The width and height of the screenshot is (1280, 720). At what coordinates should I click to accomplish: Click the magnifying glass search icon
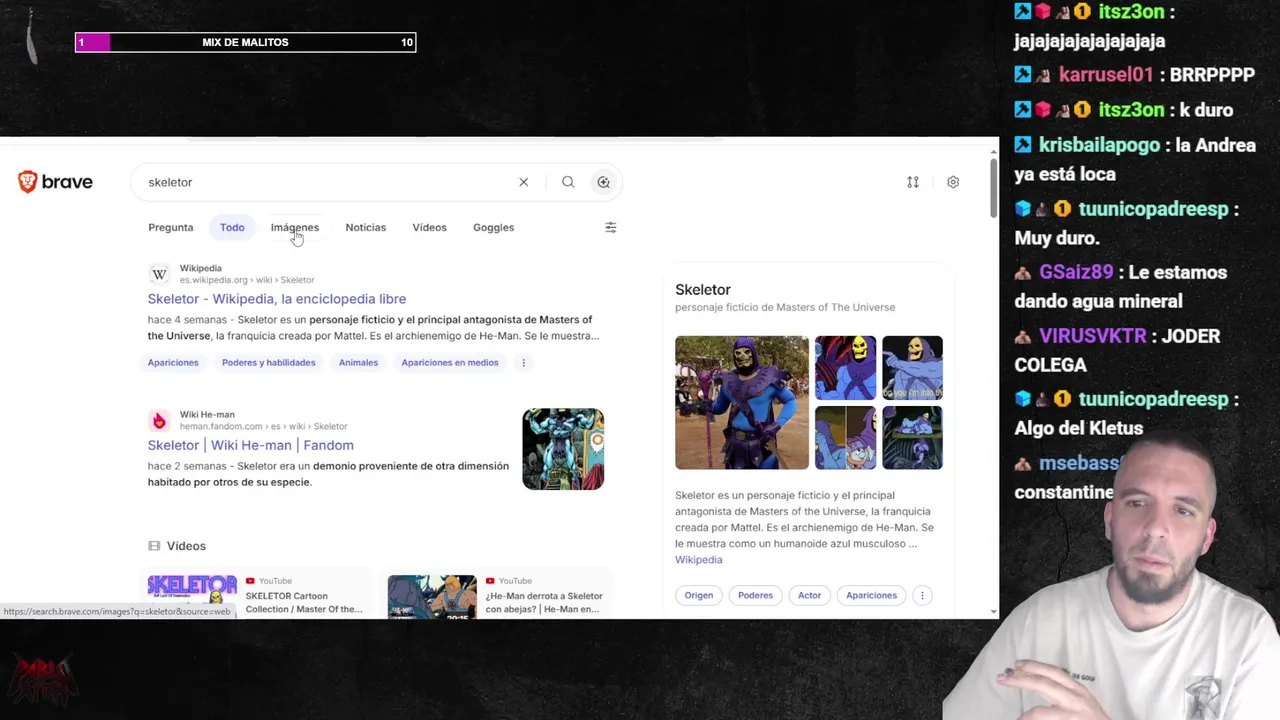coord(568,182)
